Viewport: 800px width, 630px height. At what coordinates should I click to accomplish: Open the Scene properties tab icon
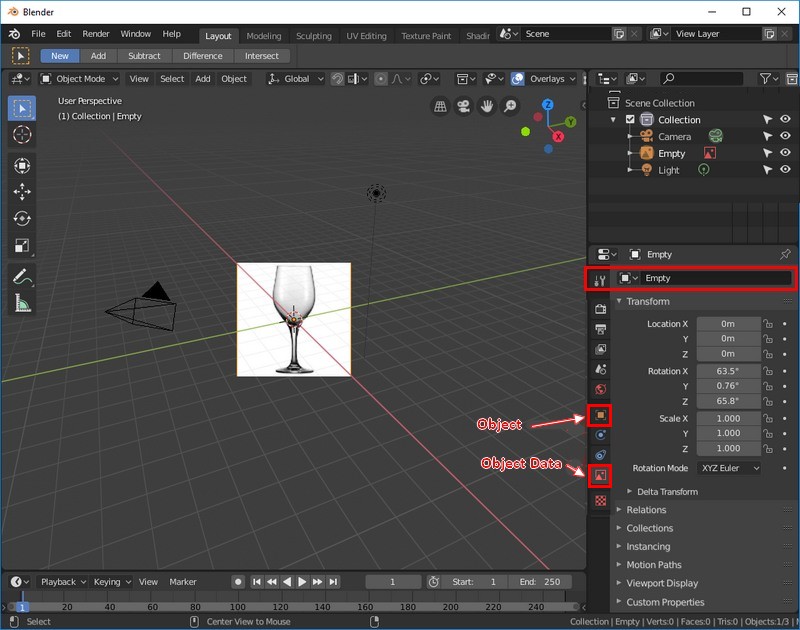click(x=600, y=369)
